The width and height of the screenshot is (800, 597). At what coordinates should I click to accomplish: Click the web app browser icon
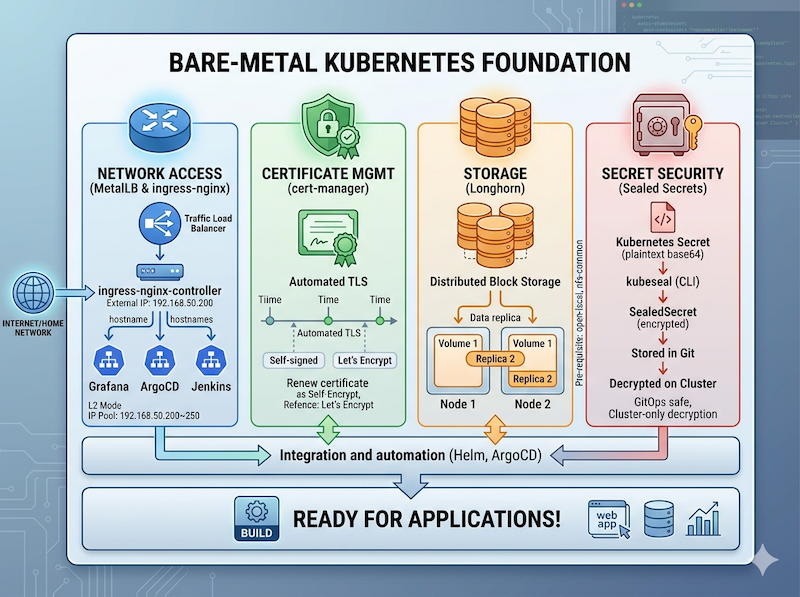611,520
